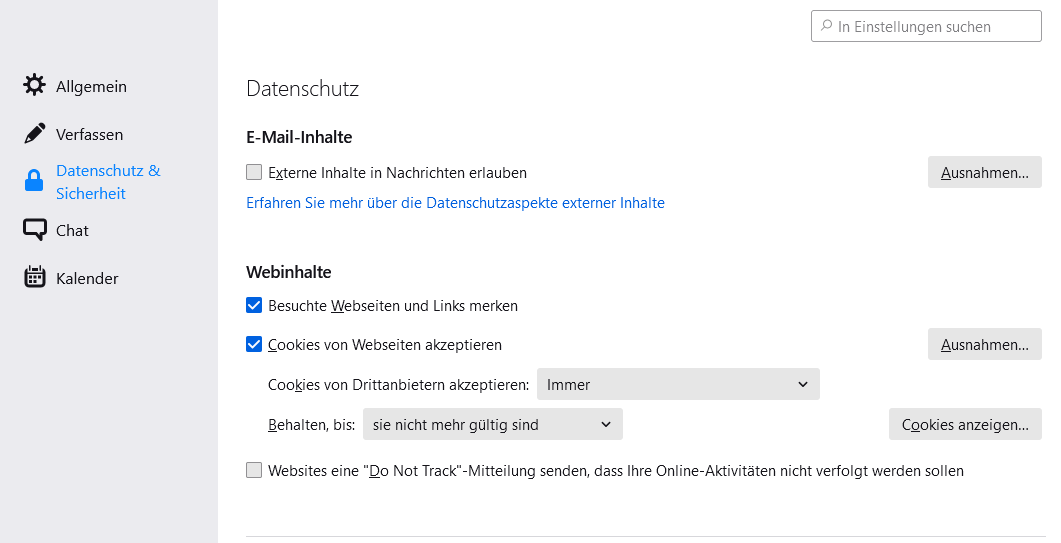This screenshot has height=543, width=1061.
Task: Click the Datenschutz lock icon
Action: click(34, 181)
